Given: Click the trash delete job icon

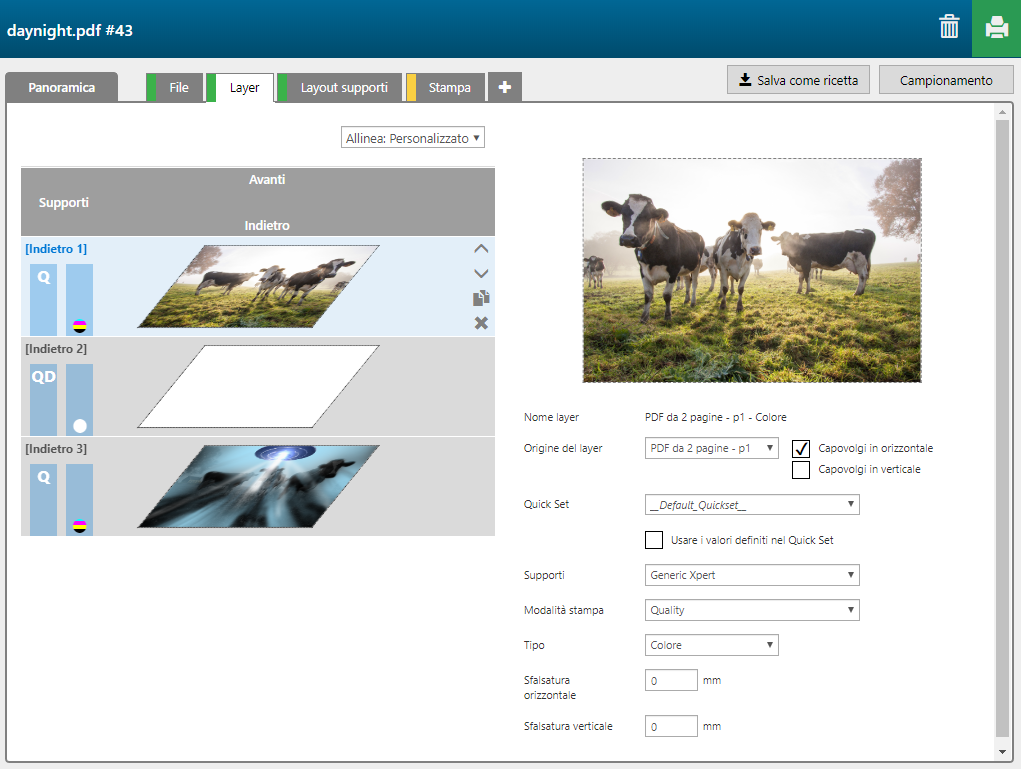Looking at the screenshot, I should pyautogui.click(x=949, y=28).
